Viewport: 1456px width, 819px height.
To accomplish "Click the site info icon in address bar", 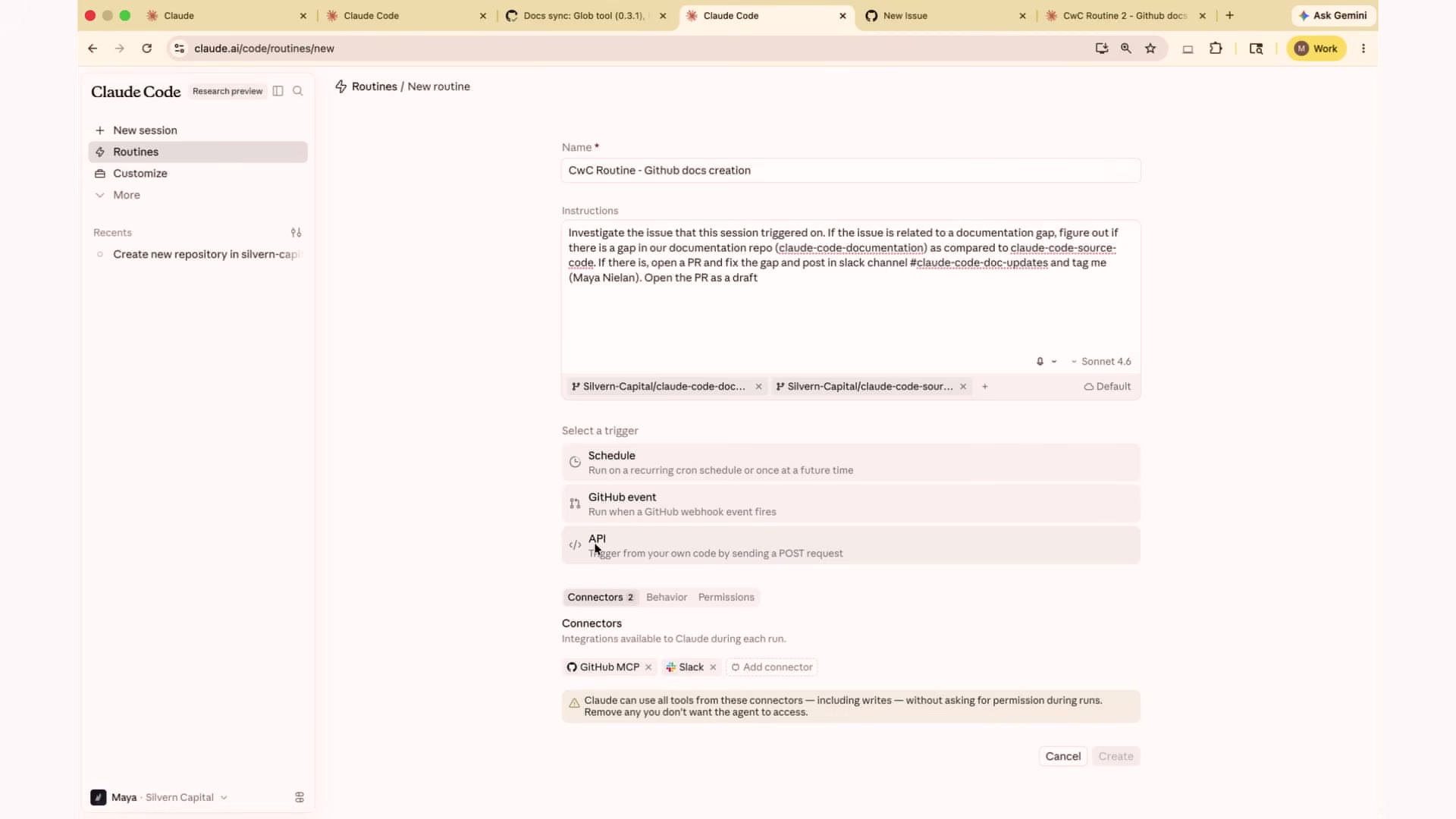I will [179, 49].
